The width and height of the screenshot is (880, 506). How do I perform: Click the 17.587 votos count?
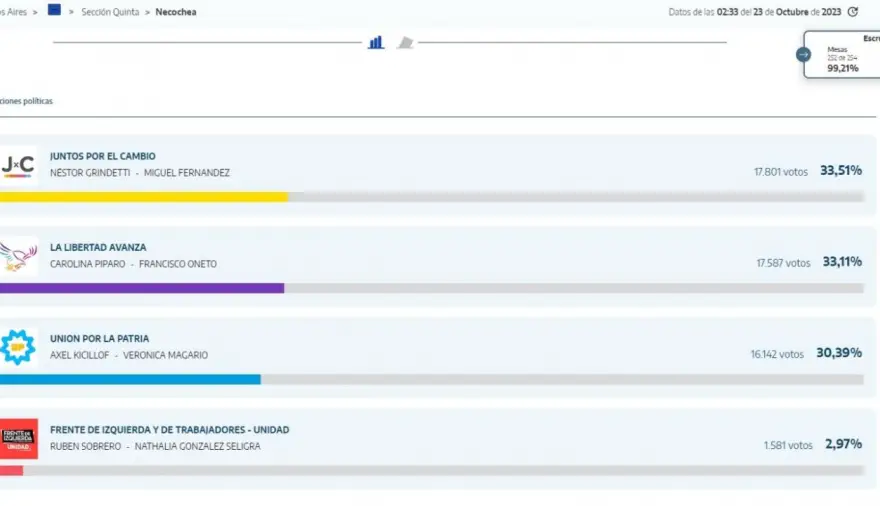click(x=783, y=263)
